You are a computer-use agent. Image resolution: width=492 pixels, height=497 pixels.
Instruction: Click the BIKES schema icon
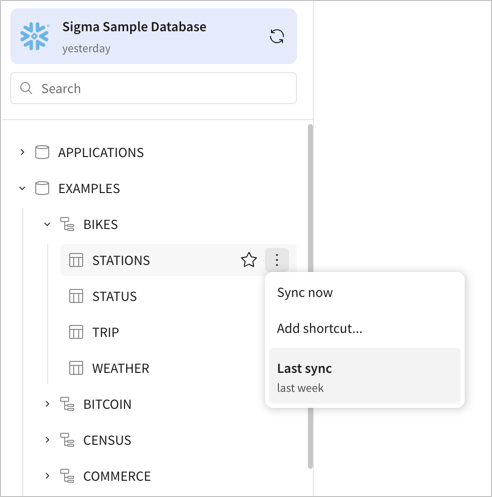tap(67, 224)
